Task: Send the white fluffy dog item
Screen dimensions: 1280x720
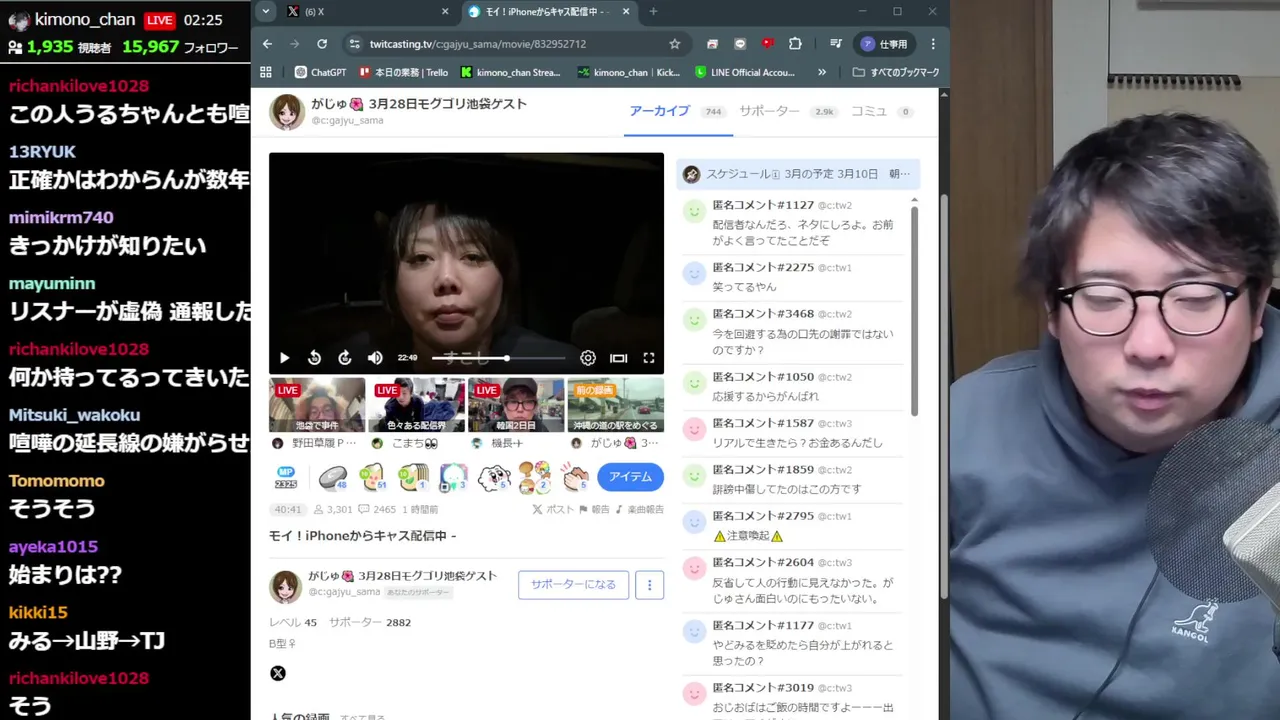Action: (494, 478)
